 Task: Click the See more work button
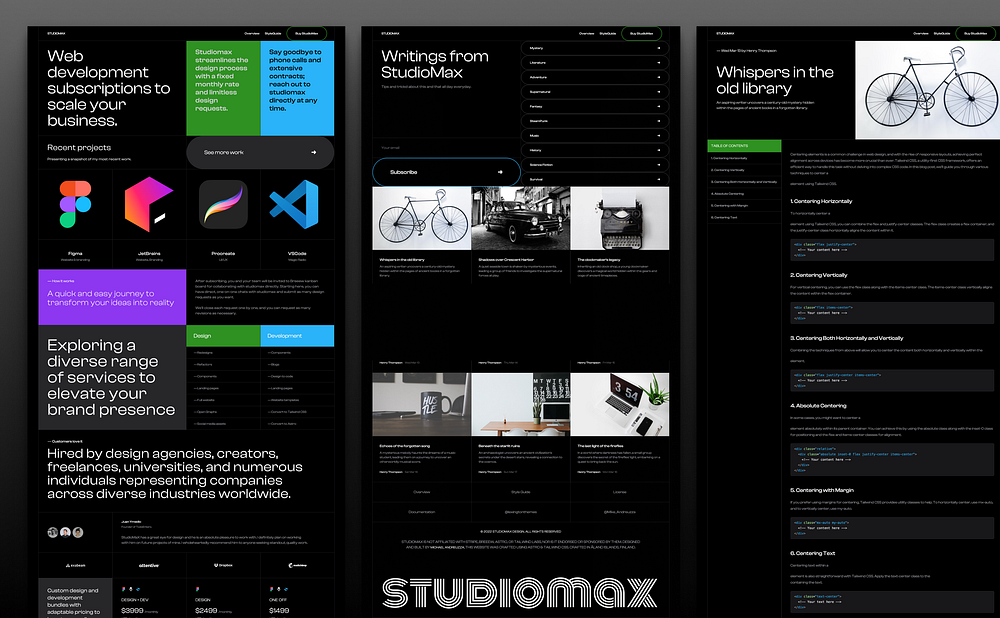tap(260, 152)
